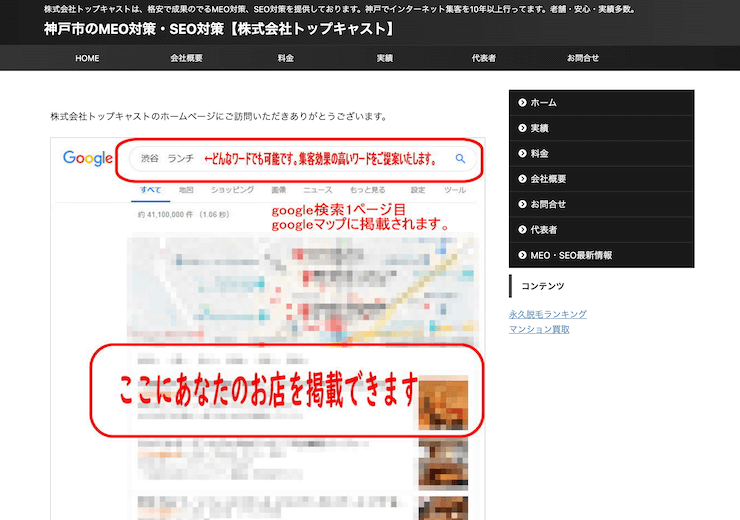The width and height of the screenshot is (740, 520).
Task: Open お問合せ in the top navigation bar
Action: pos(583,58)
